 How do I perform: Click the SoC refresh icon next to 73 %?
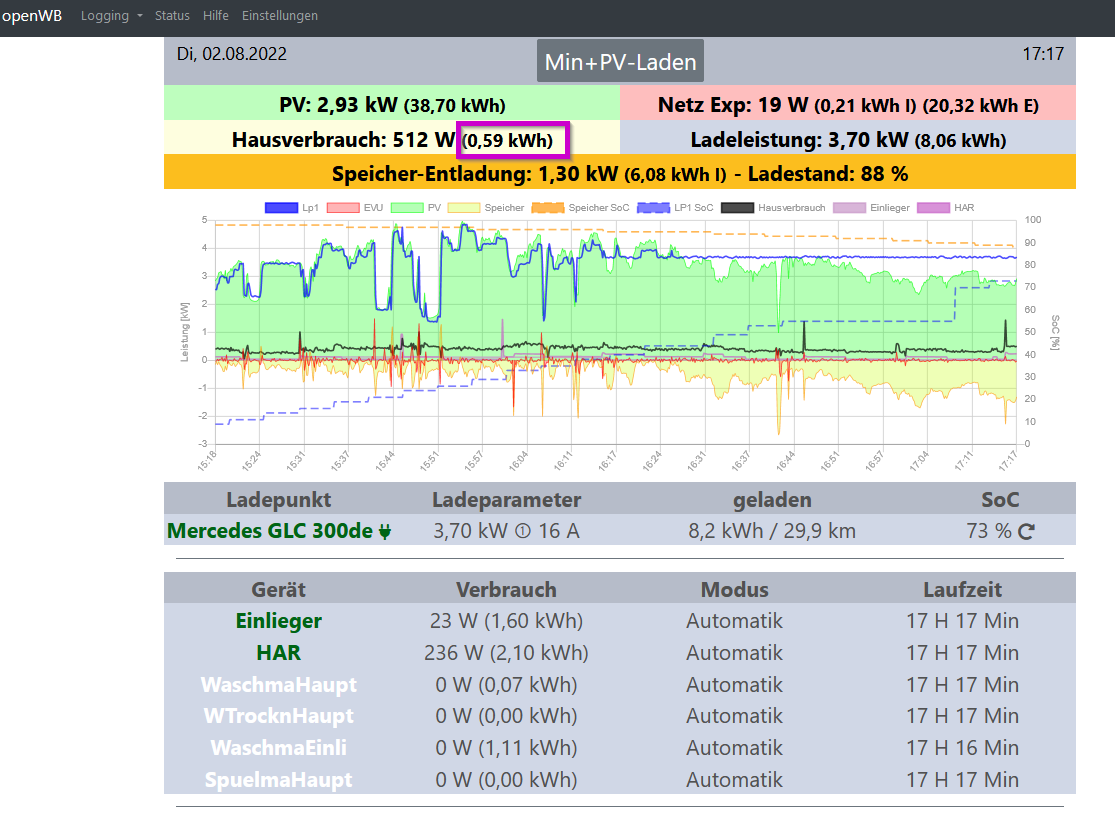(x=1025, y=531)
